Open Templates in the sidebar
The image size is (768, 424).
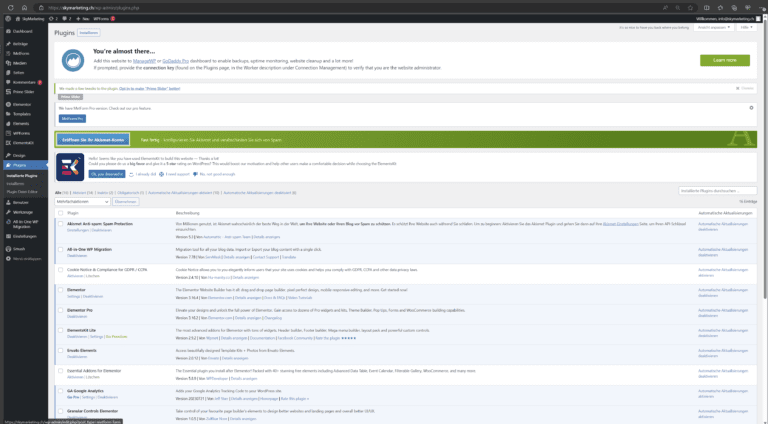pyautogui.click(x=22, y=114)
